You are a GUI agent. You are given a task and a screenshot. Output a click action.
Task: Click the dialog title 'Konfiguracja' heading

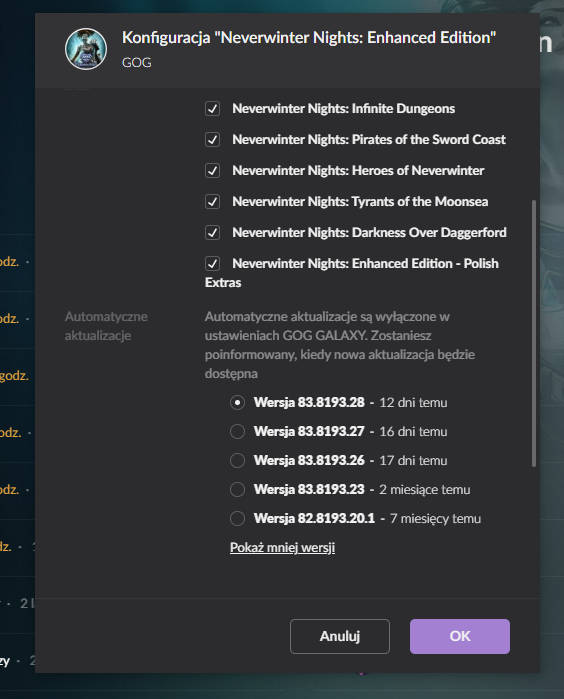[309, 38]
